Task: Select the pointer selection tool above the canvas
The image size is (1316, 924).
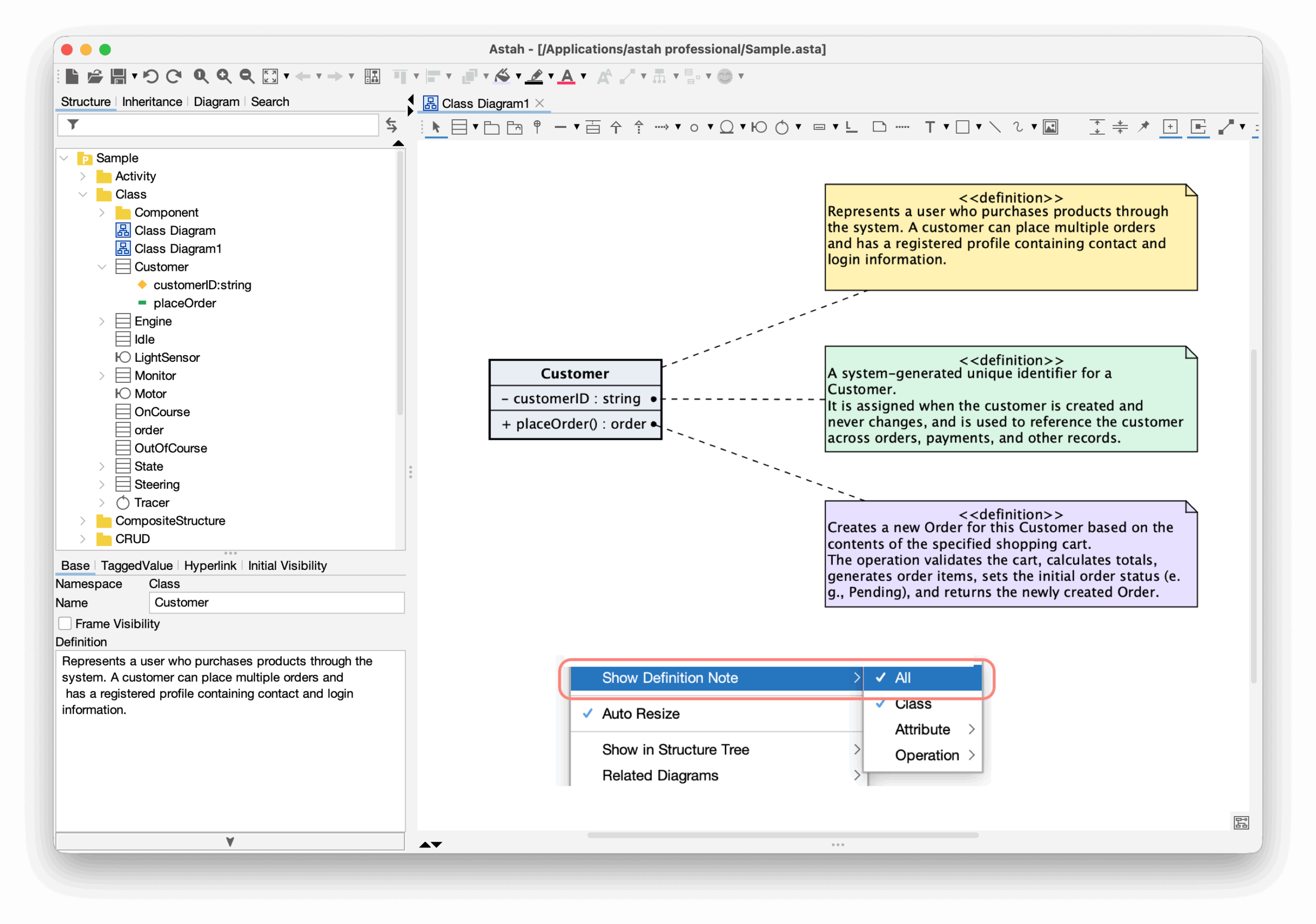Action: click(x=435, y=126)
